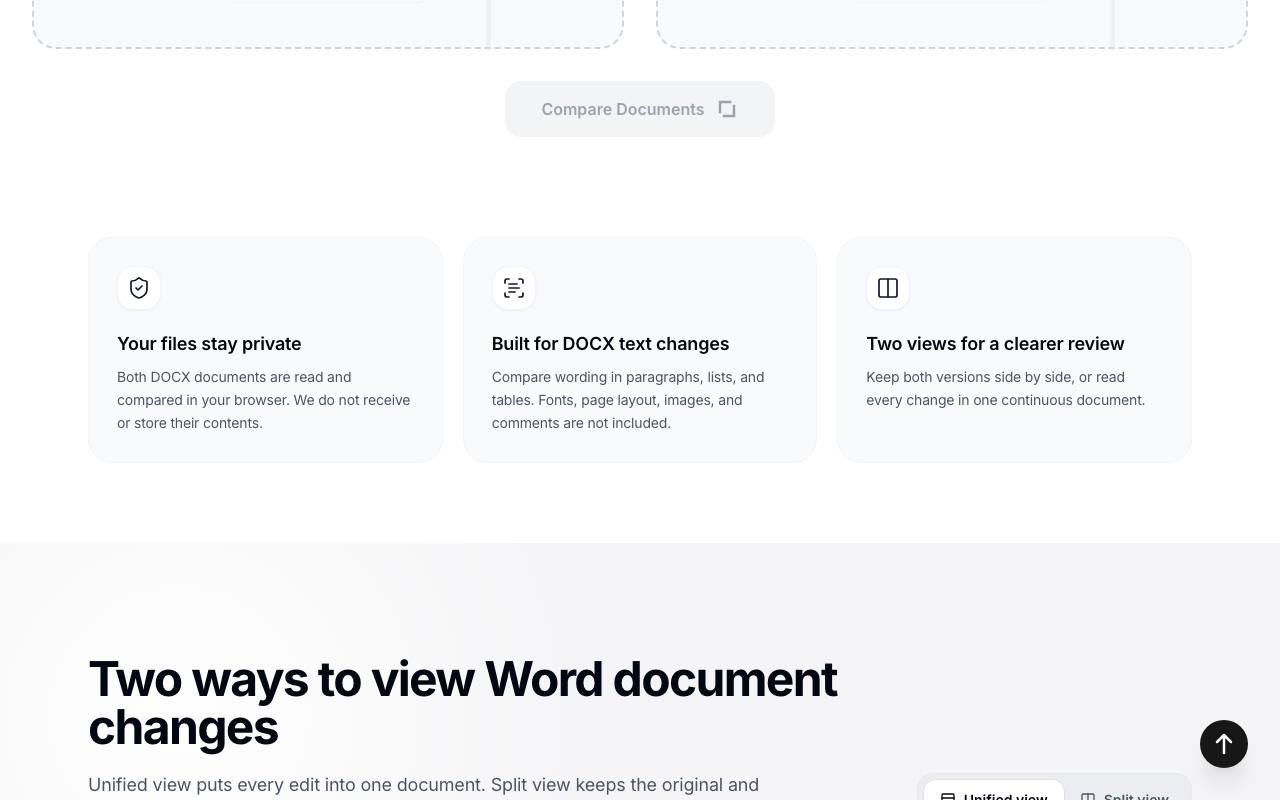This screenshot has width=1280, height=800.
Task: Click the compare icon beside Compare Documents
Action: click(x=727, y=109)
